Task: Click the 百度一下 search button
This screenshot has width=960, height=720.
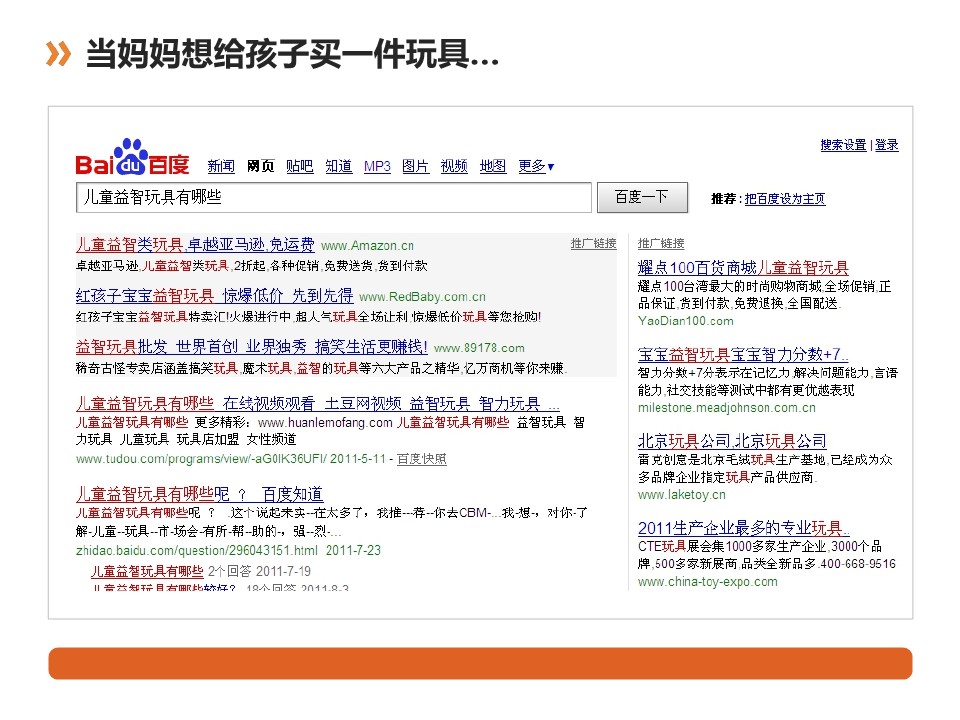Action: click(x=642, y=197)
